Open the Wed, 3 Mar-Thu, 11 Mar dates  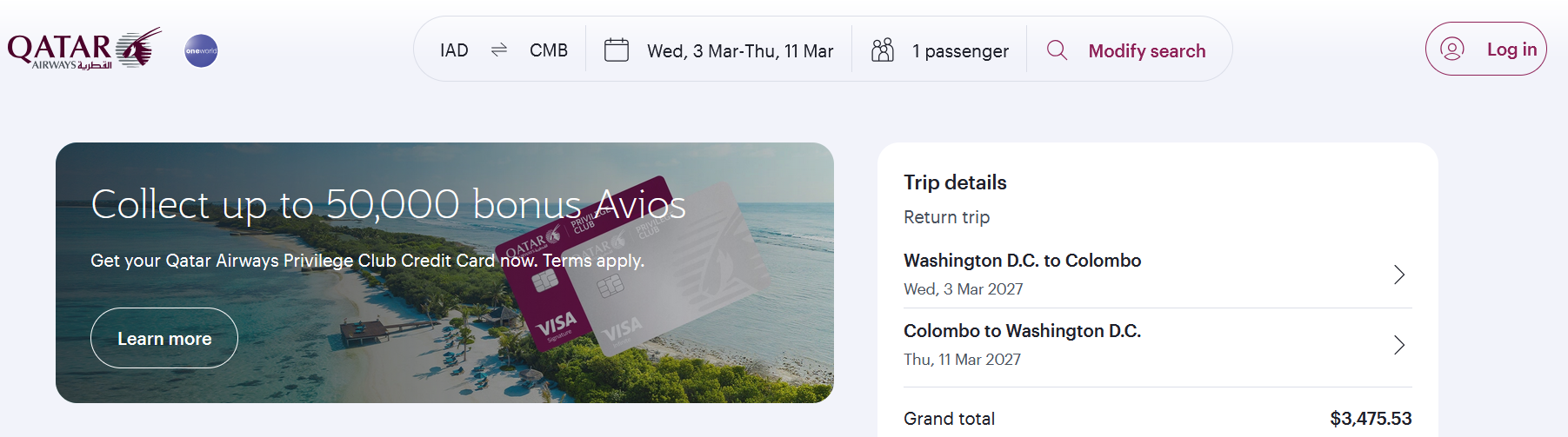point(740,51)
